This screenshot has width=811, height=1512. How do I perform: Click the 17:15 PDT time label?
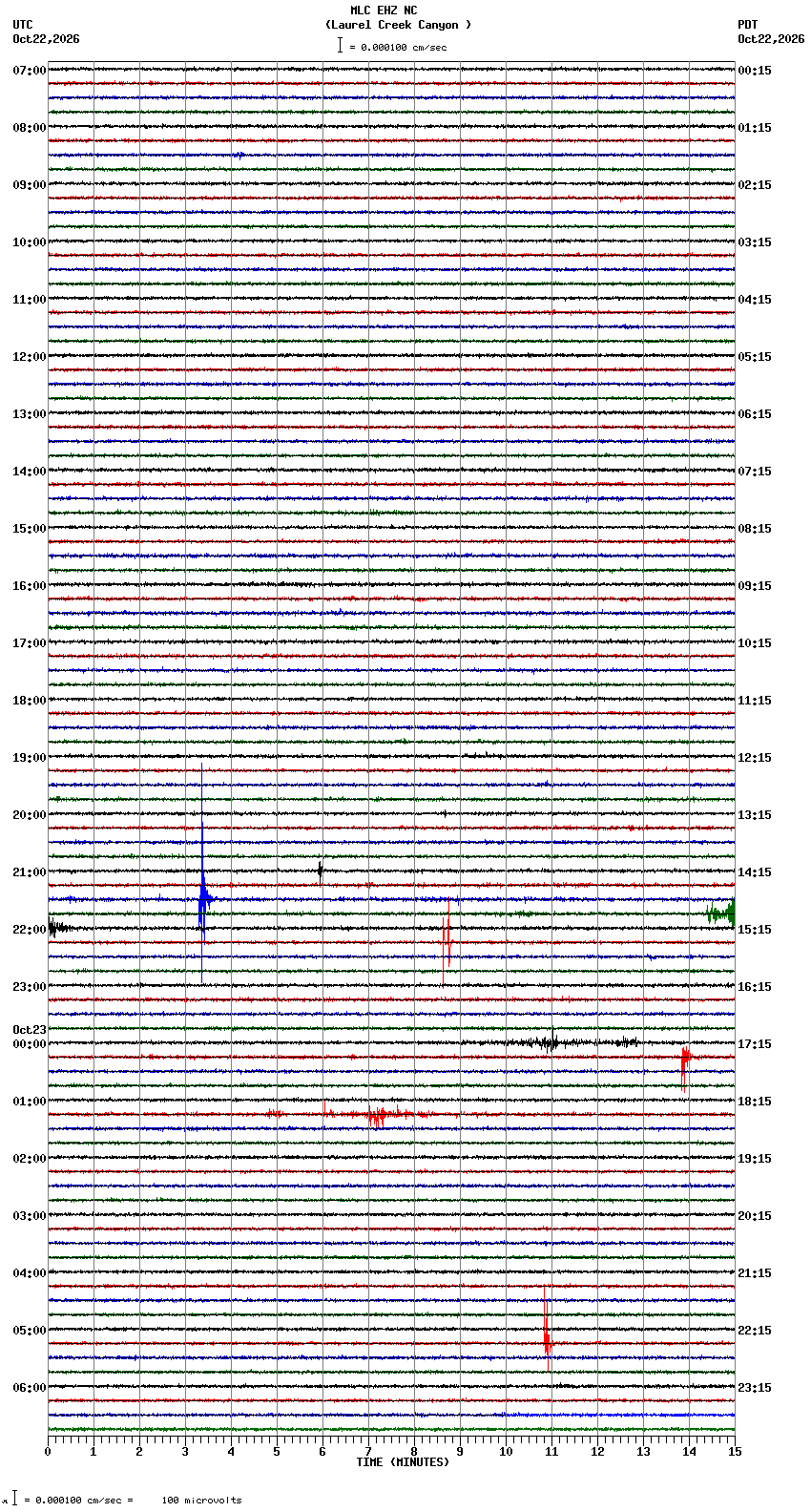coord(755,1044)
